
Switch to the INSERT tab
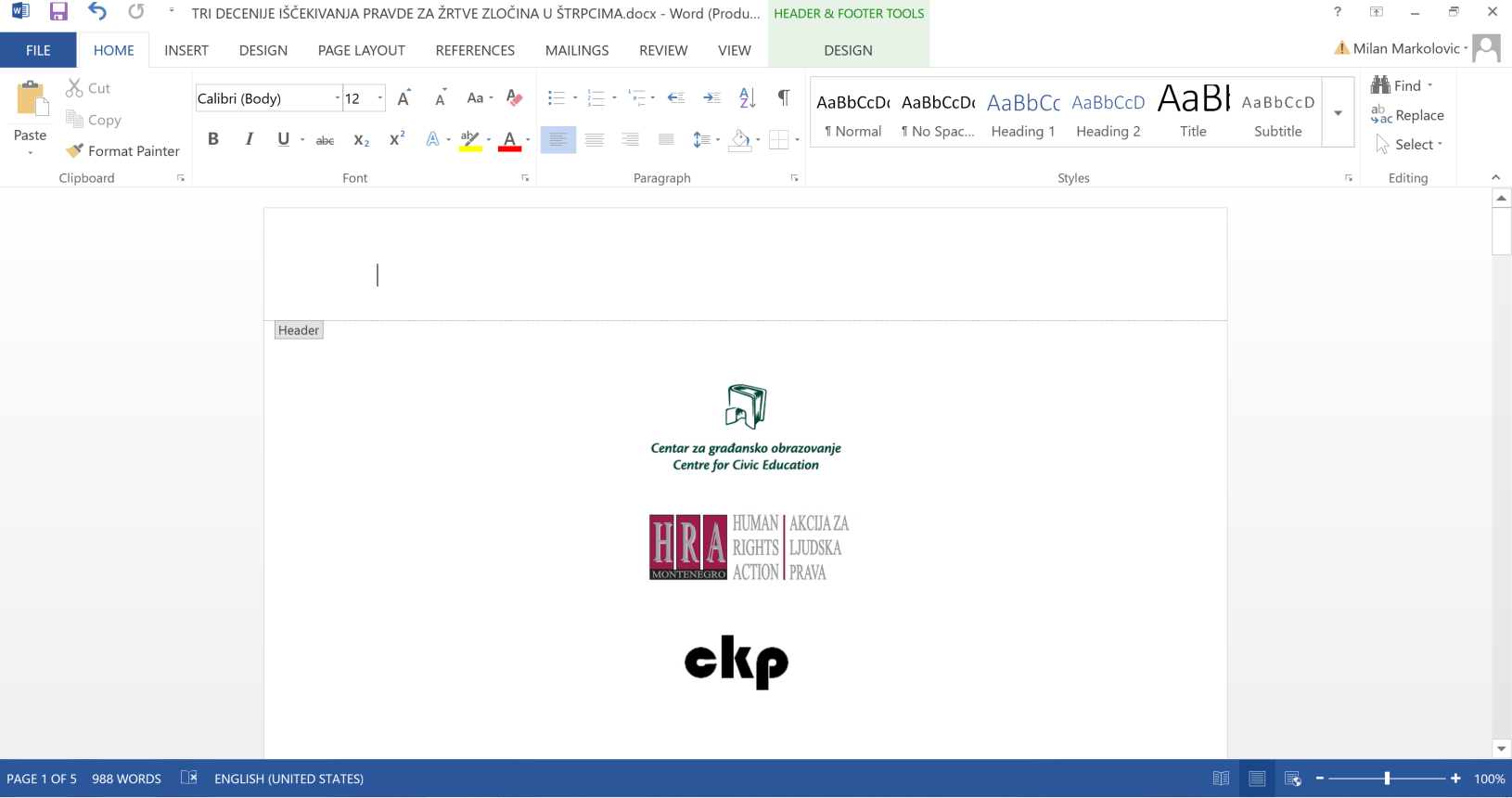[186, 50]
